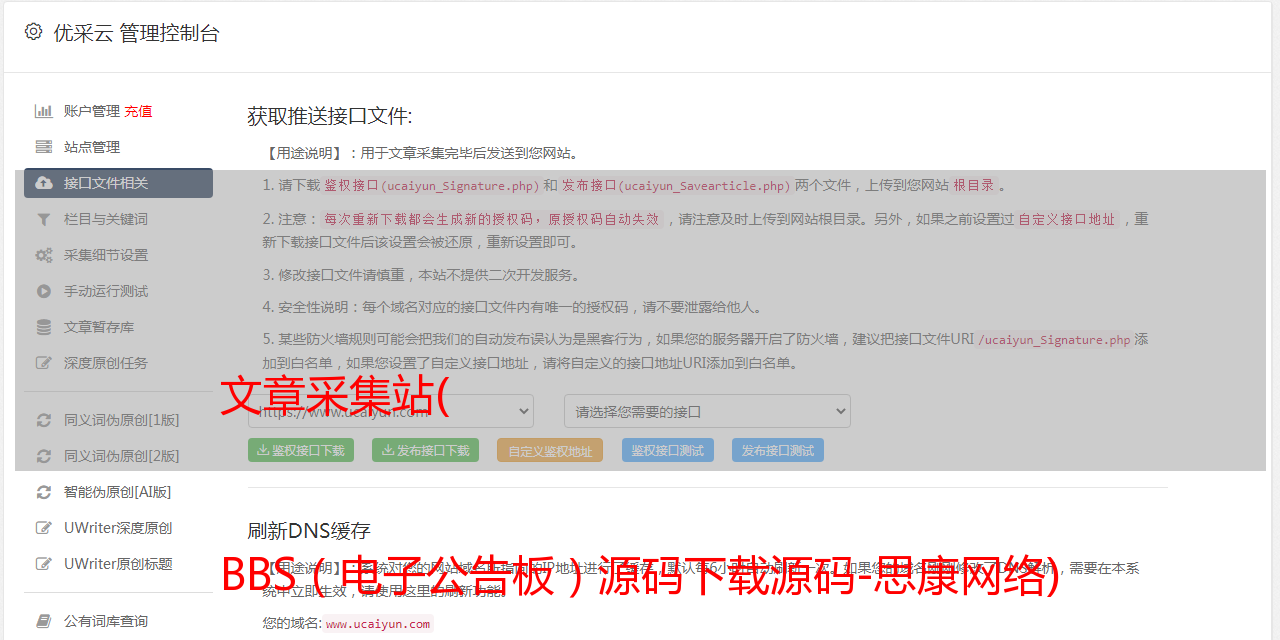This screenshot has width=1280, height=640.
Task: Click the www.ucaiyun.com domain text
Action: click(378, 623)
